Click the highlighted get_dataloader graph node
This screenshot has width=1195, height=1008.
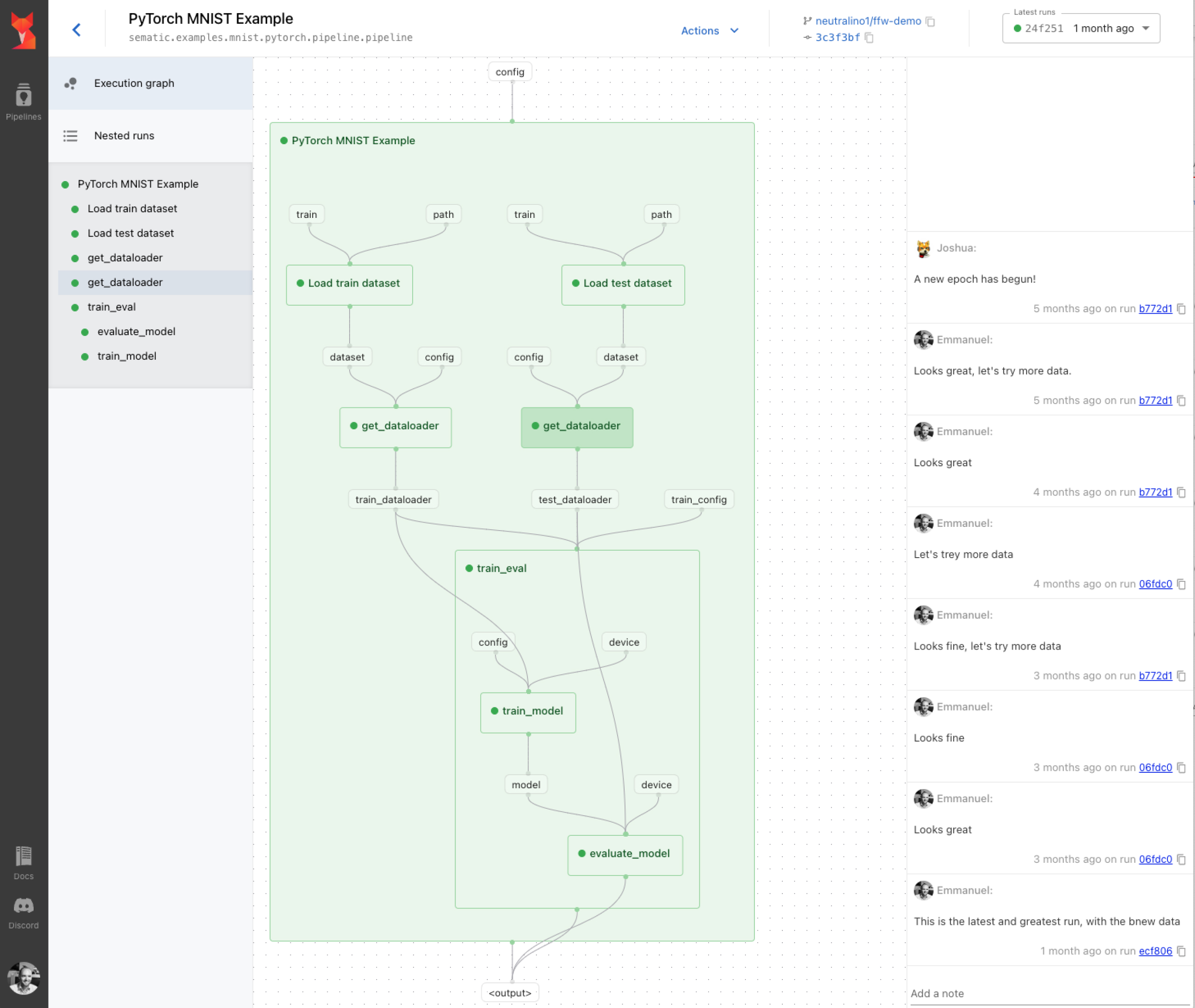click(x=576, y=427)
